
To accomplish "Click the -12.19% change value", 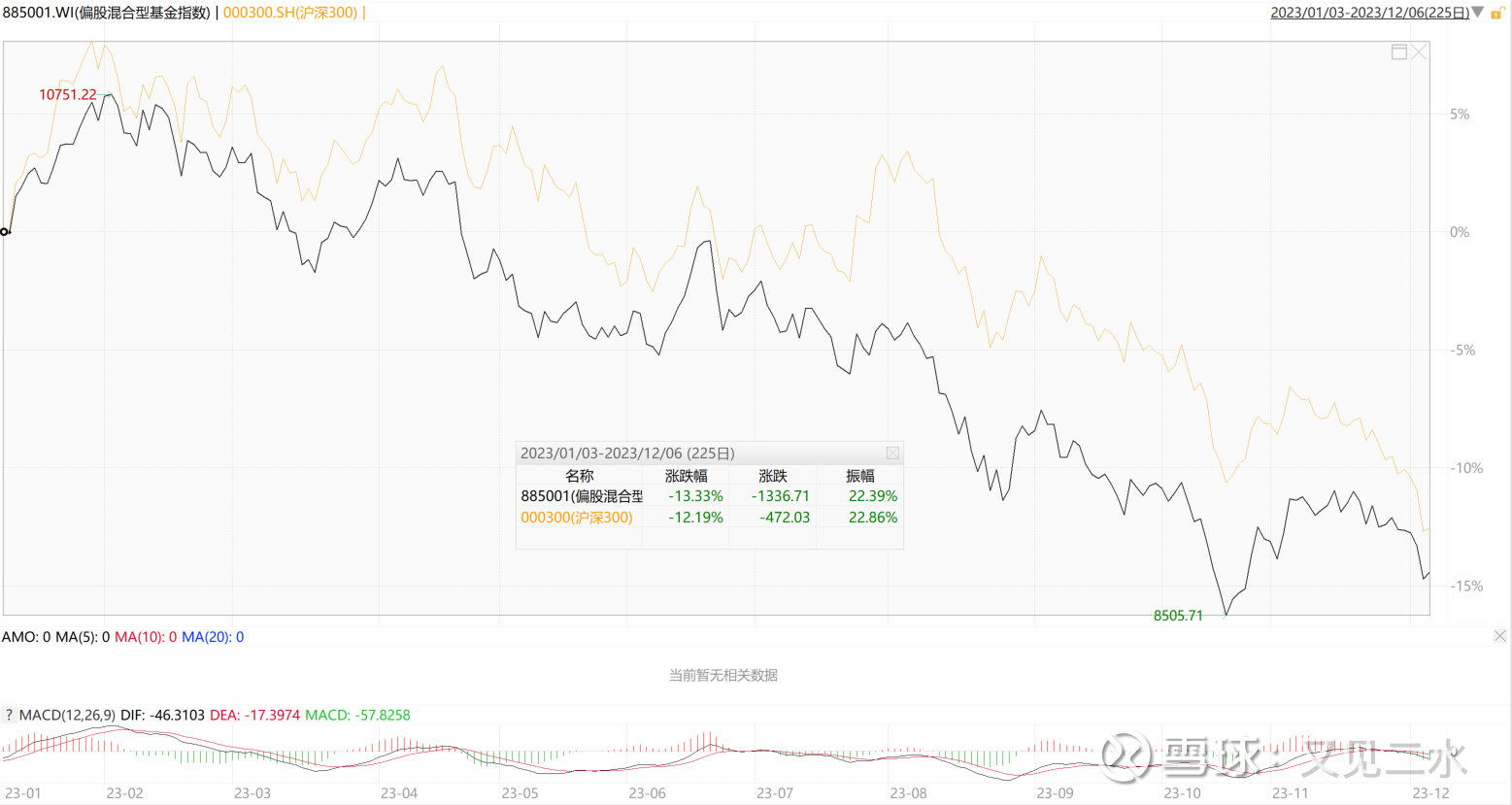I will (695, 518).
